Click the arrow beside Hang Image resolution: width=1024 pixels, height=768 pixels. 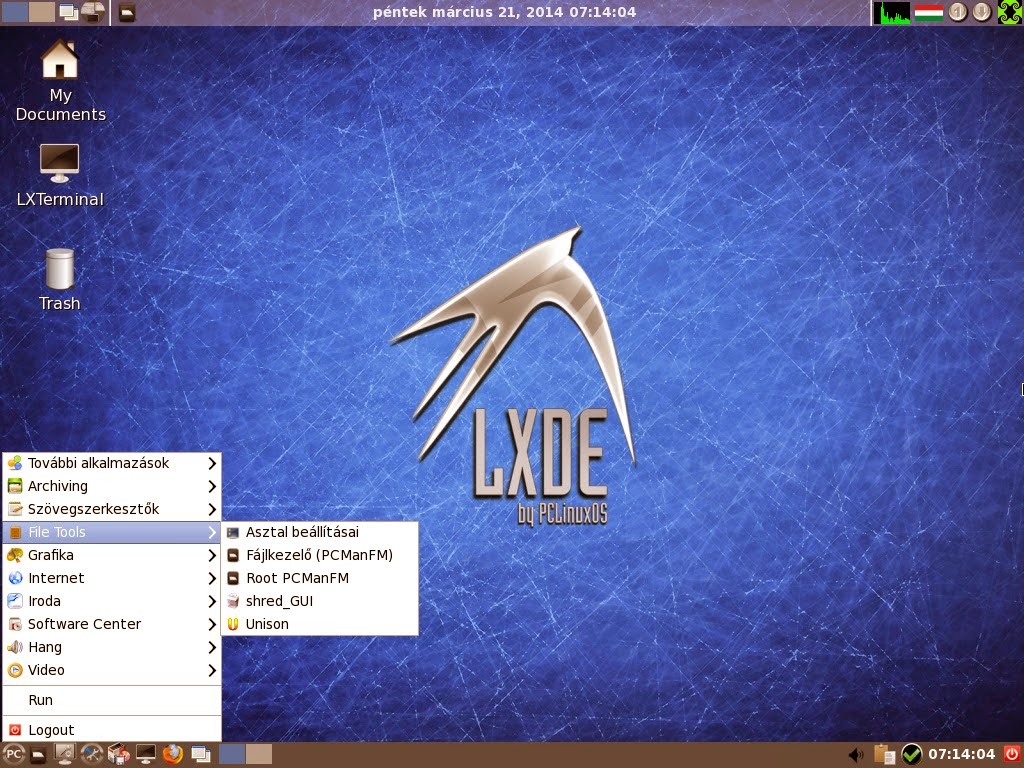(x=212, y=647)
